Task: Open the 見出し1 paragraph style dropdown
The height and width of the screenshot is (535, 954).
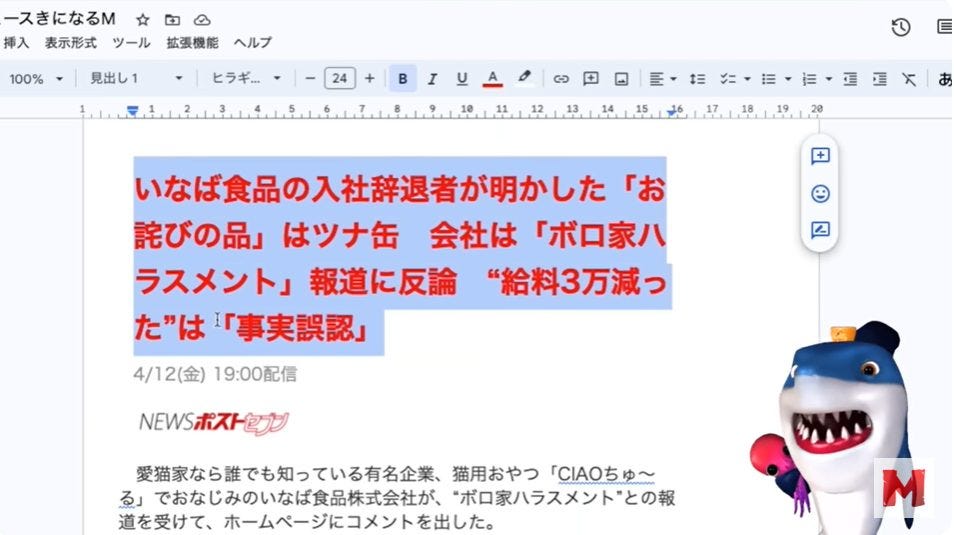Action: tap(136, 79)
